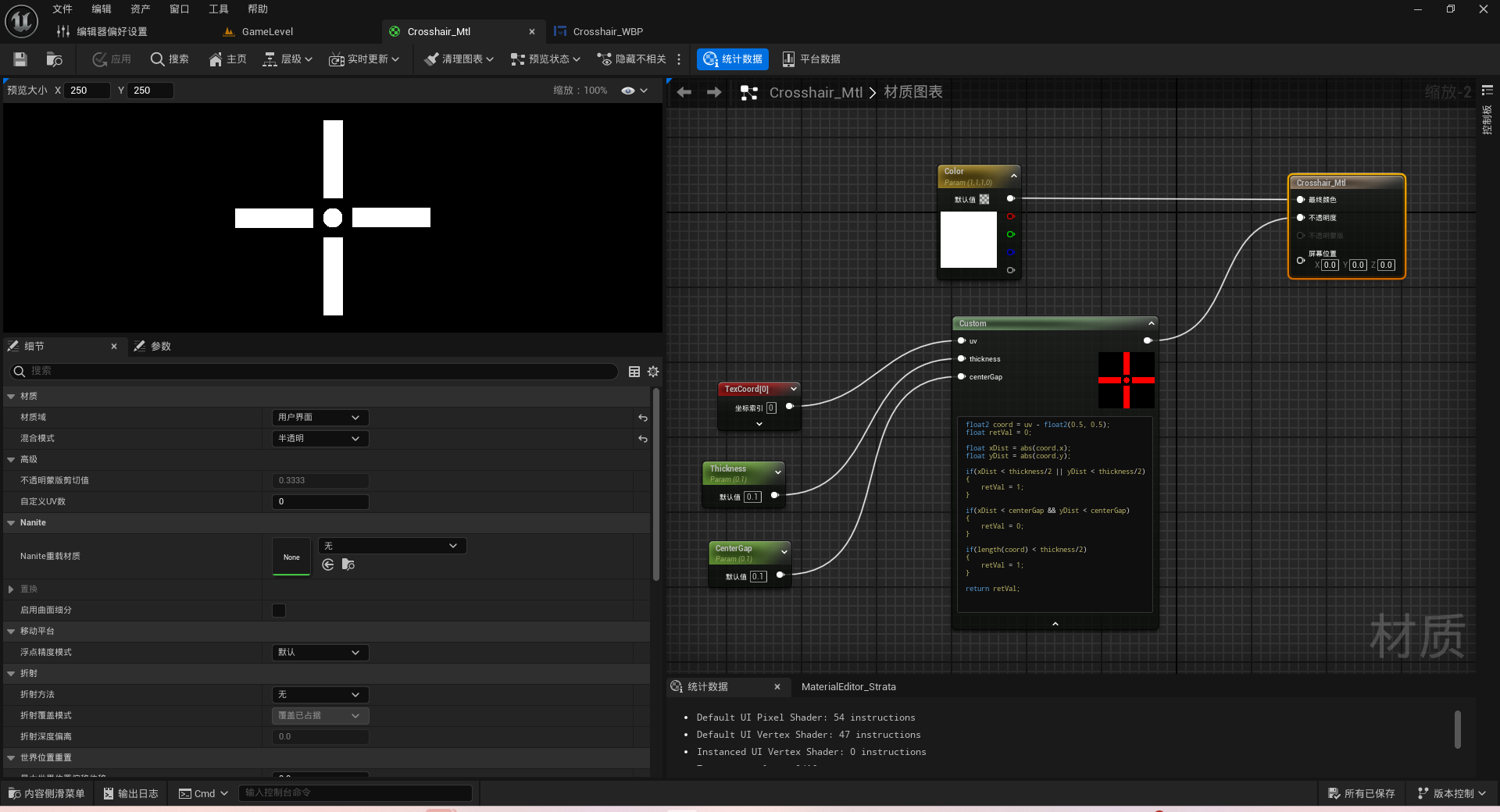Viewport: 1500px width, 812px height.
Task: Click Nanite browse to asset folder icon
Action: 348,564
